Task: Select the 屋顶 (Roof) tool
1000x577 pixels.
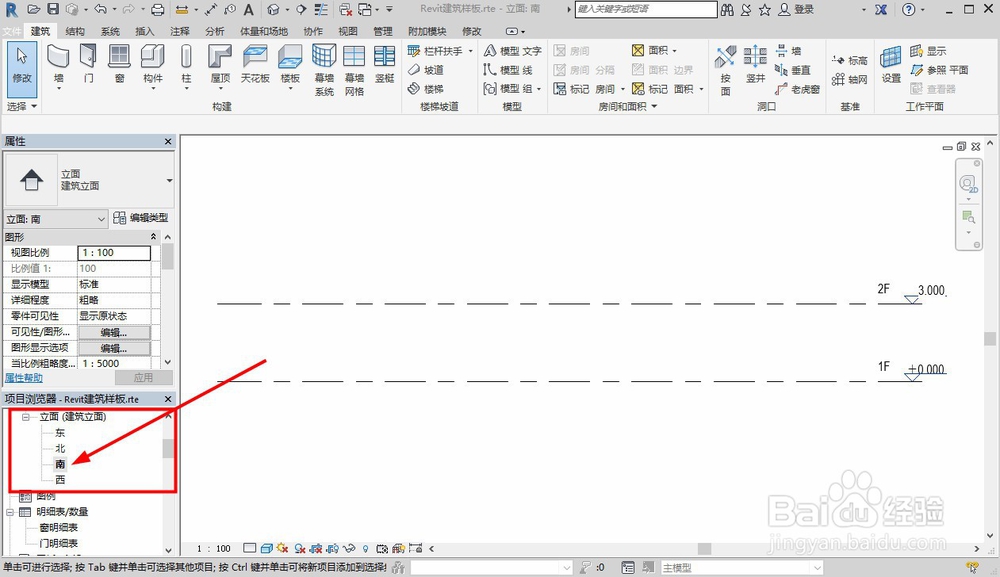Action: pyautogui.click(x=220, y=65)
